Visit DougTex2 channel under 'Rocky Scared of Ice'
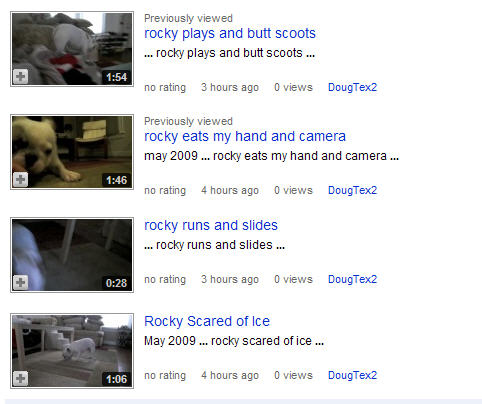482x404 pixels. [x=352, y=375]
